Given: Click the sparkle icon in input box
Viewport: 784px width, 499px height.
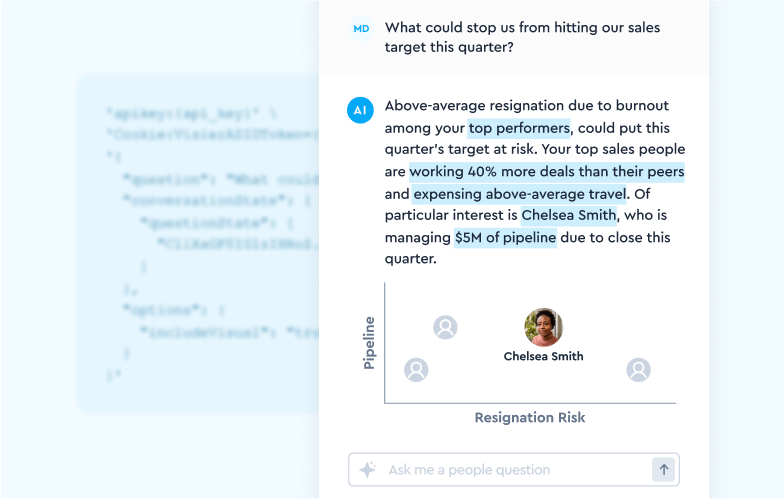Looking at the screenshot, I should click(367, 470).
